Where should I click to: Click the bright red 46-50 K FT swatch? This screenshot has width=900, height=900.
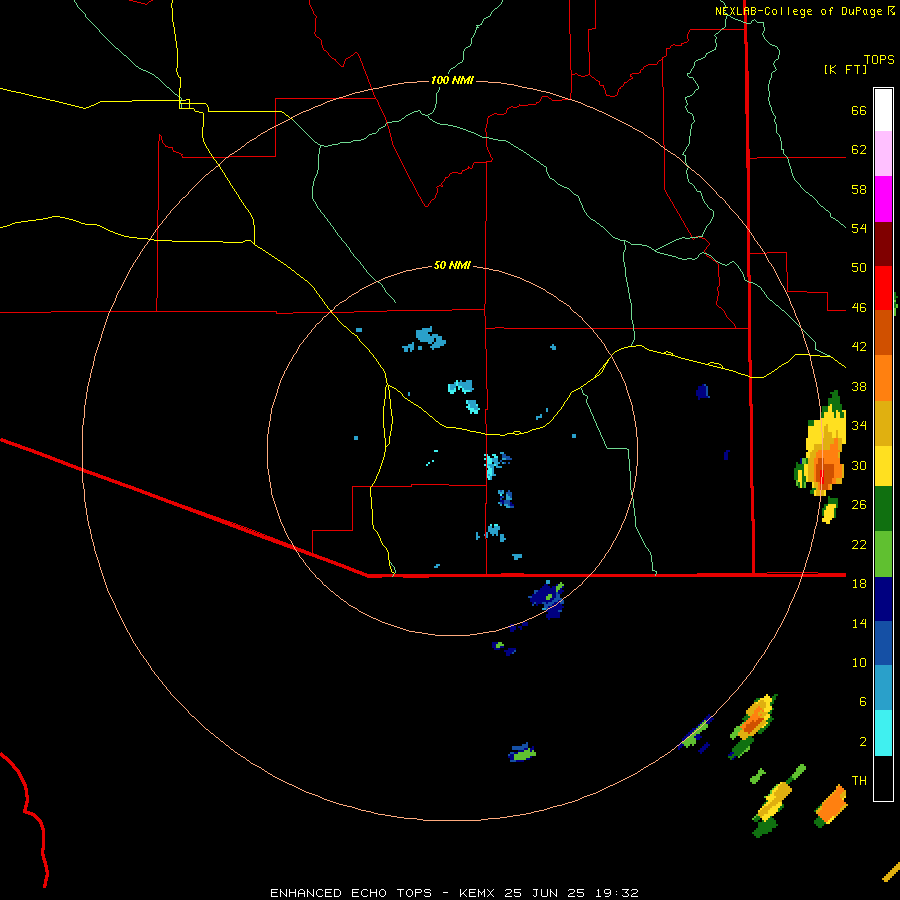(x=883, y=288)
